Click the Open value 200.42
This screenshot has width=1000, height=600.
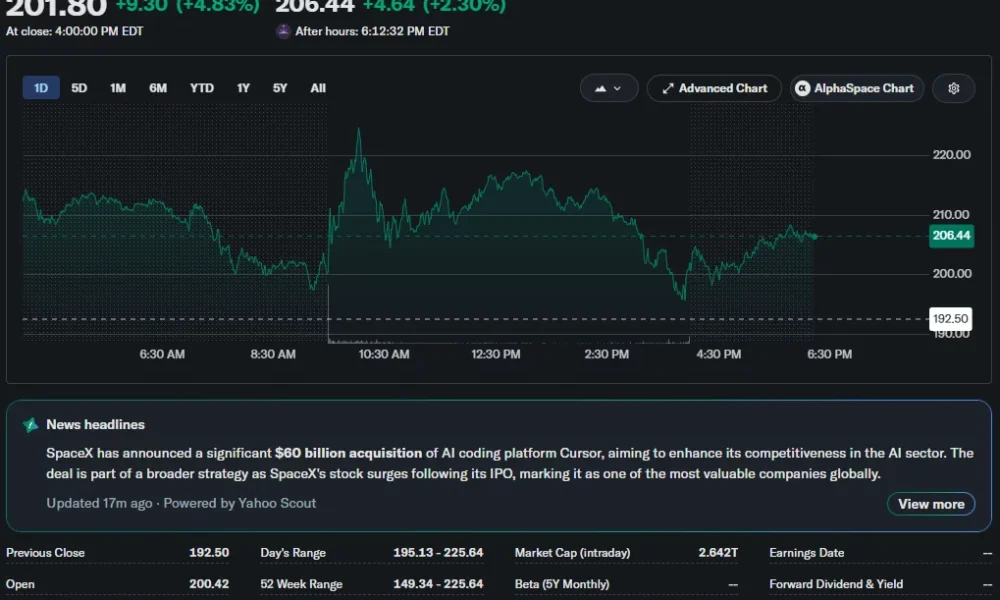pos(209,583)
